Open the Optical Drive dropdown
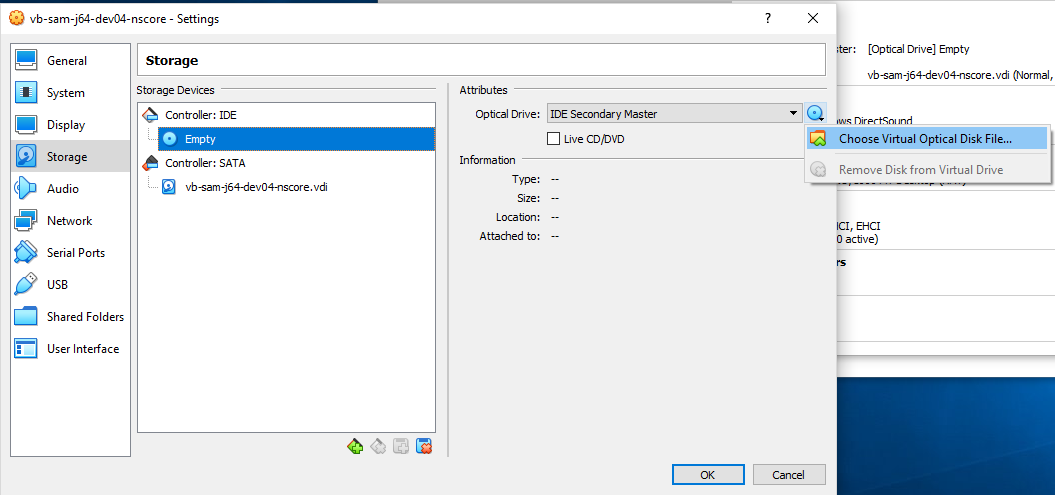The image size is (1055, 495). coord(674,114)
